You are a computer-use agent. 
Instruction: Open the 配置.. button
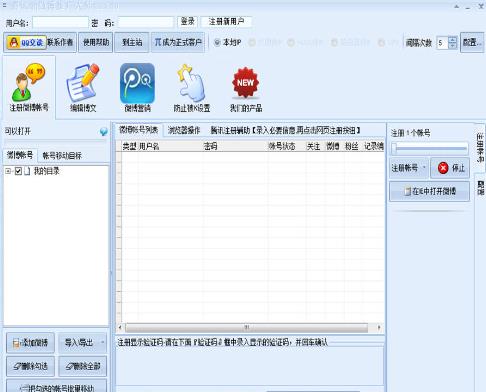pos(472,42)
